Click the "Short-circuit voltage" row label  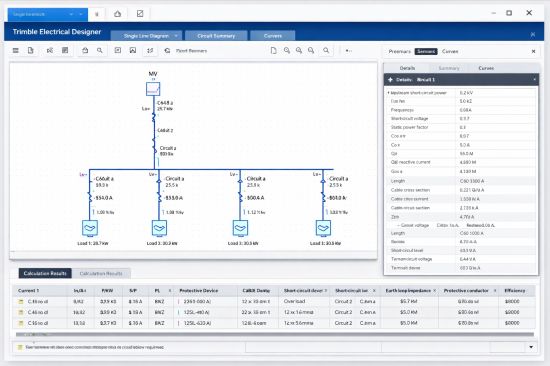[409, 119]
